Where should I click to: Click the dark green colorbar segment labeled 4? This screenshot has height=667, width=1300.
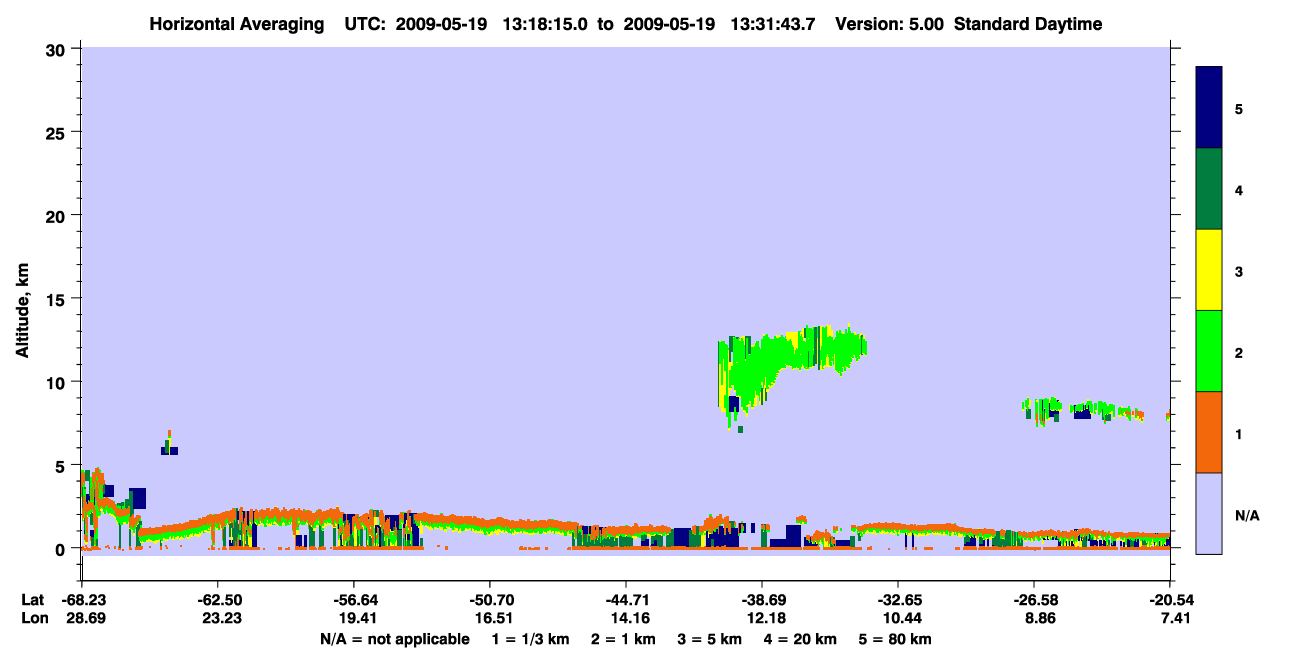pyautogui.click(x=1209, y=189)
